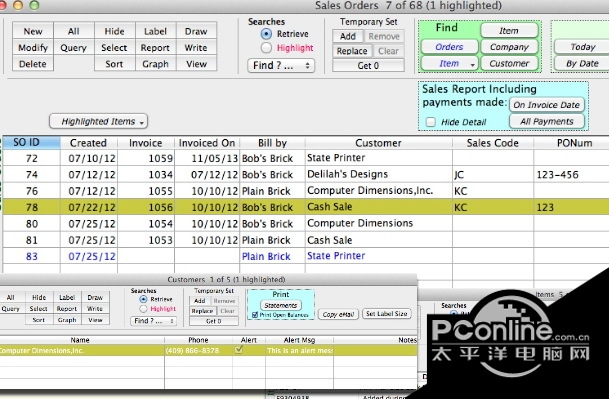The height and width of the screenshot is (399, 609).
Task: Click Add in Temporary Set, Sales Orders
Action: [348, 36]
